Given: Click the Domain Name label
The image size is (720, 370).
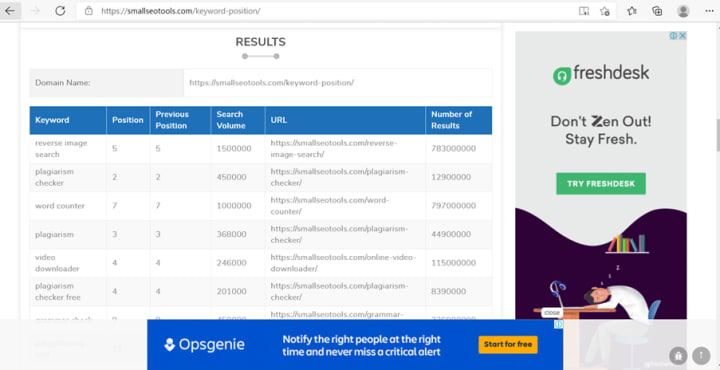Looking at the screenshot, I should tap(62, 83).
